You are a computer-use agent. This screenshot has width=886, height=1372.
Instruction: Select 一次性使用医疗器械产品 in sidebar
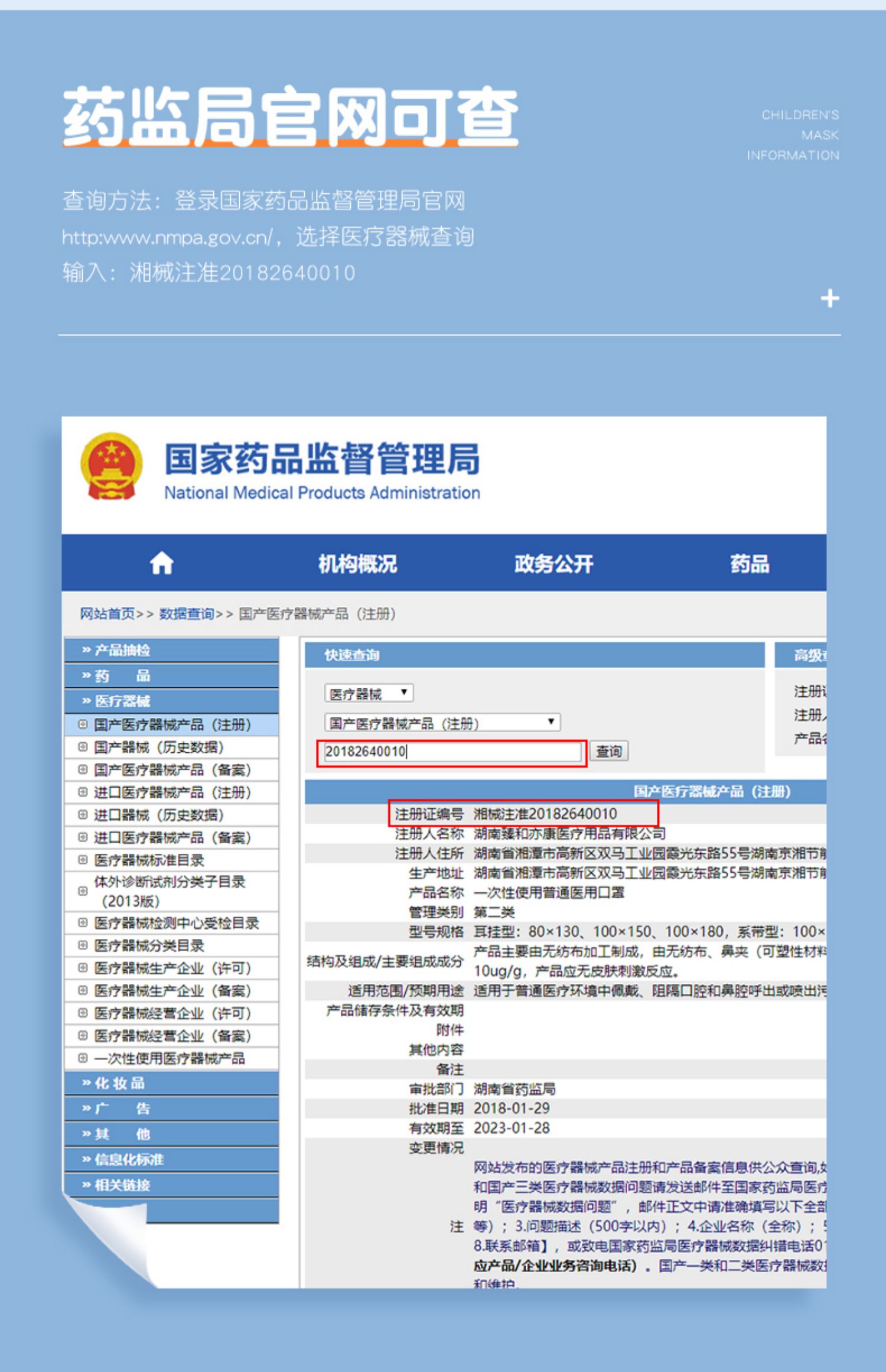click(171, 1058)
